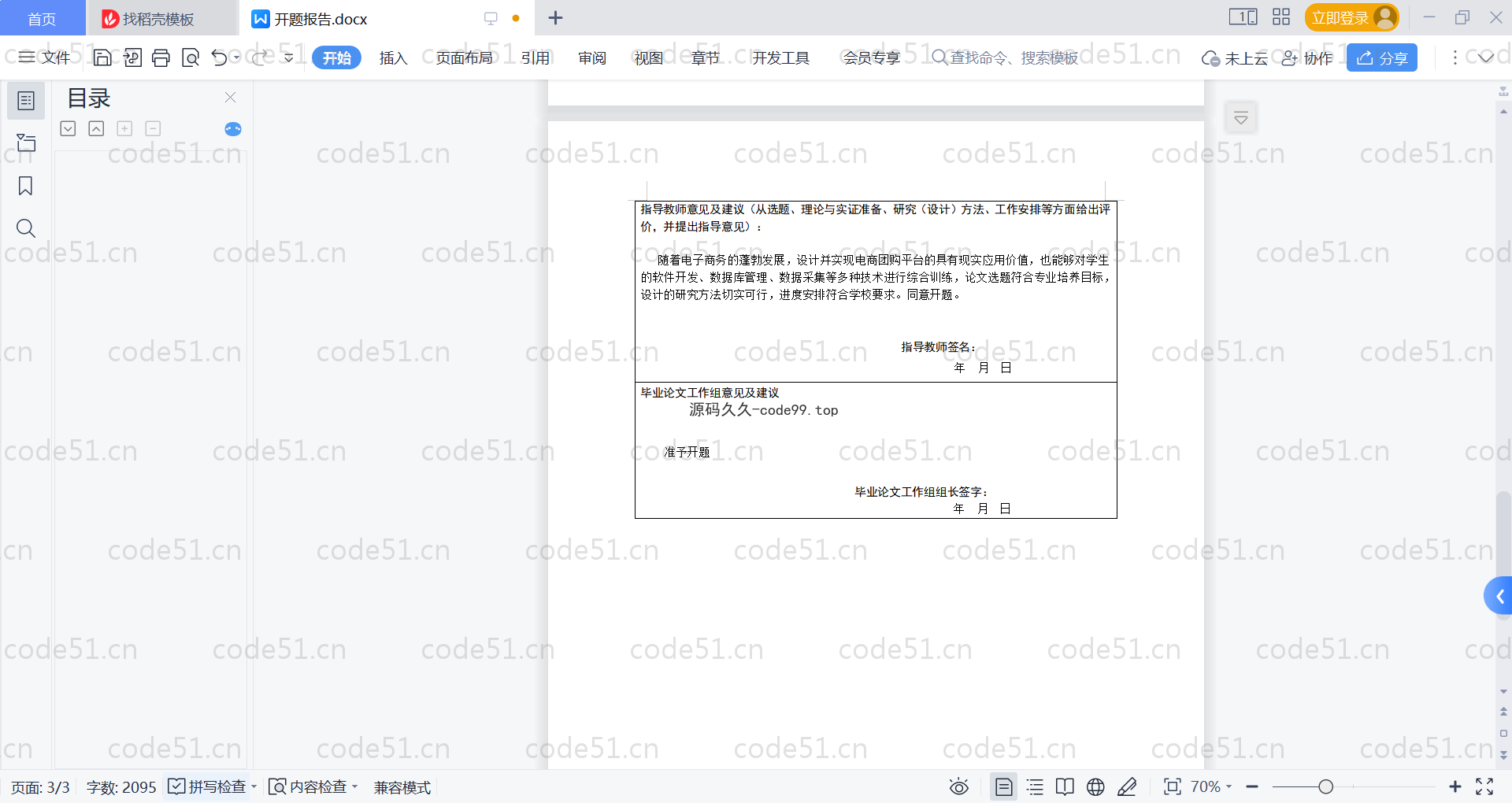Open the chapter navigation icon in sidebar
This screenshot has height=803, width=1512.
tap(26, 142)
